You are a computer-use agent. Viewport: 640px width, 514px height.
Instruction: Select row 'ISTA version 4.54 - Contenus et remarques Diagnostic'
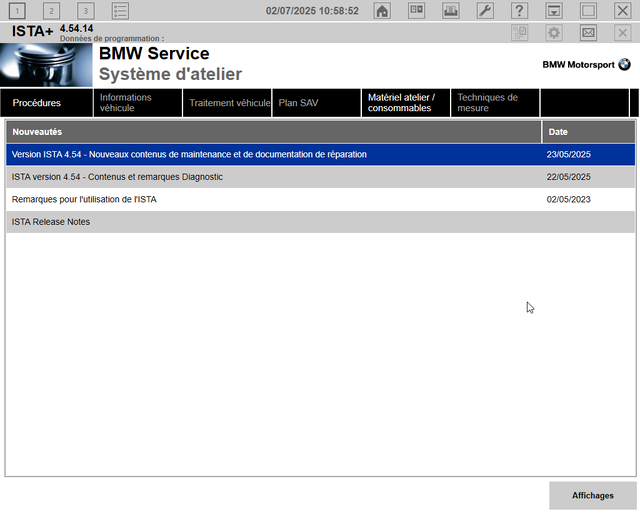pyautogui.click(x=320, y=177)
